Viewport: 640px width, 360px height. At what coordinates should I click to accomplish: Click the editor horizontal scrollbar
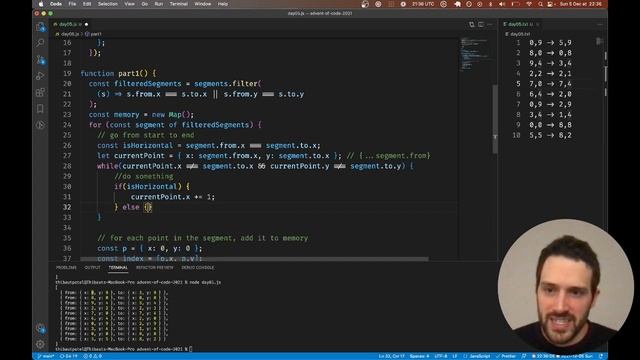point(254,259)
